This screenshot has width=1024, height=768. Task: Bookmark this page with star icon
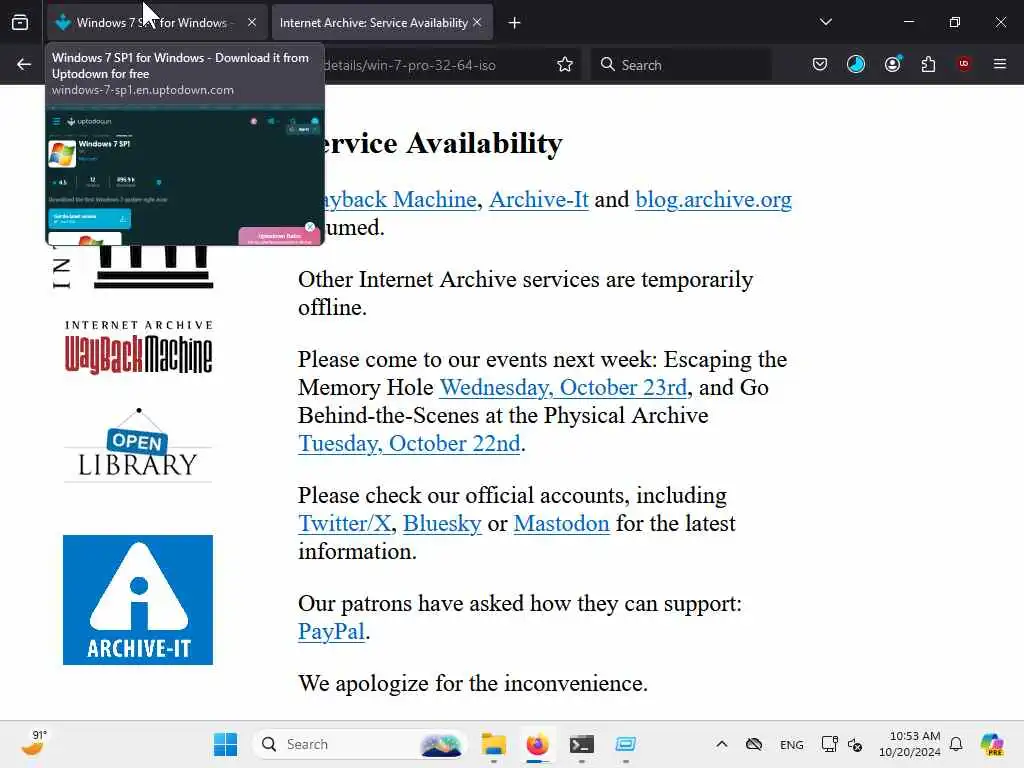coord(565,65)
